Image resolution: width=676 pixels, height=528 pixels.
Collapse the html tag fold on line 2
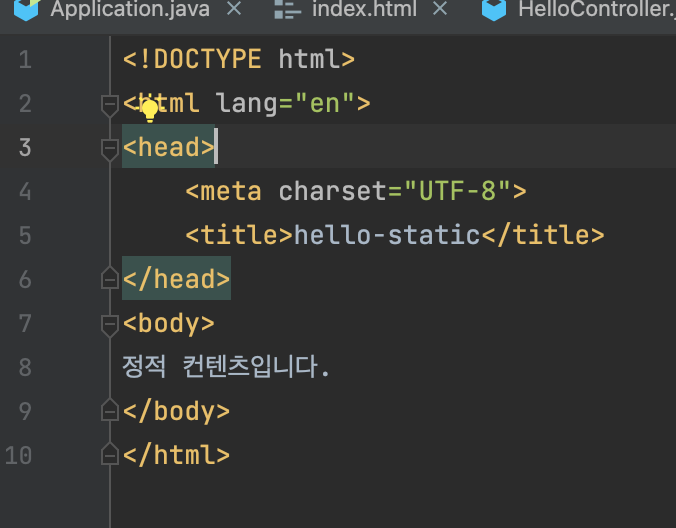(x=110, y=105)
